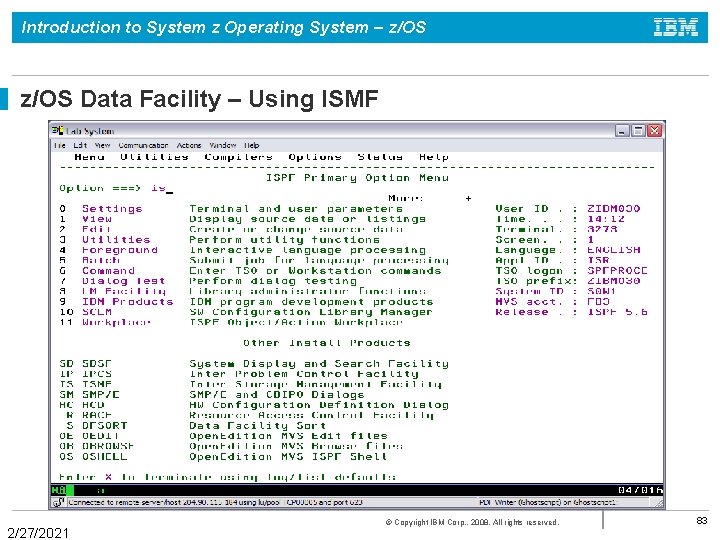The width and height of the screenshot is (720, 540).
Task: Open the Edit menu of the emulator
Action: 80,145
